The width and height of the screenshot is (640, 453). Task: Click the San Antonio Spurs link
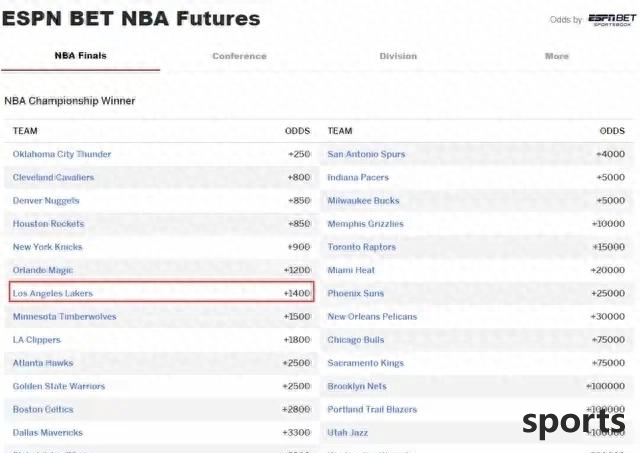click(366, 154)
